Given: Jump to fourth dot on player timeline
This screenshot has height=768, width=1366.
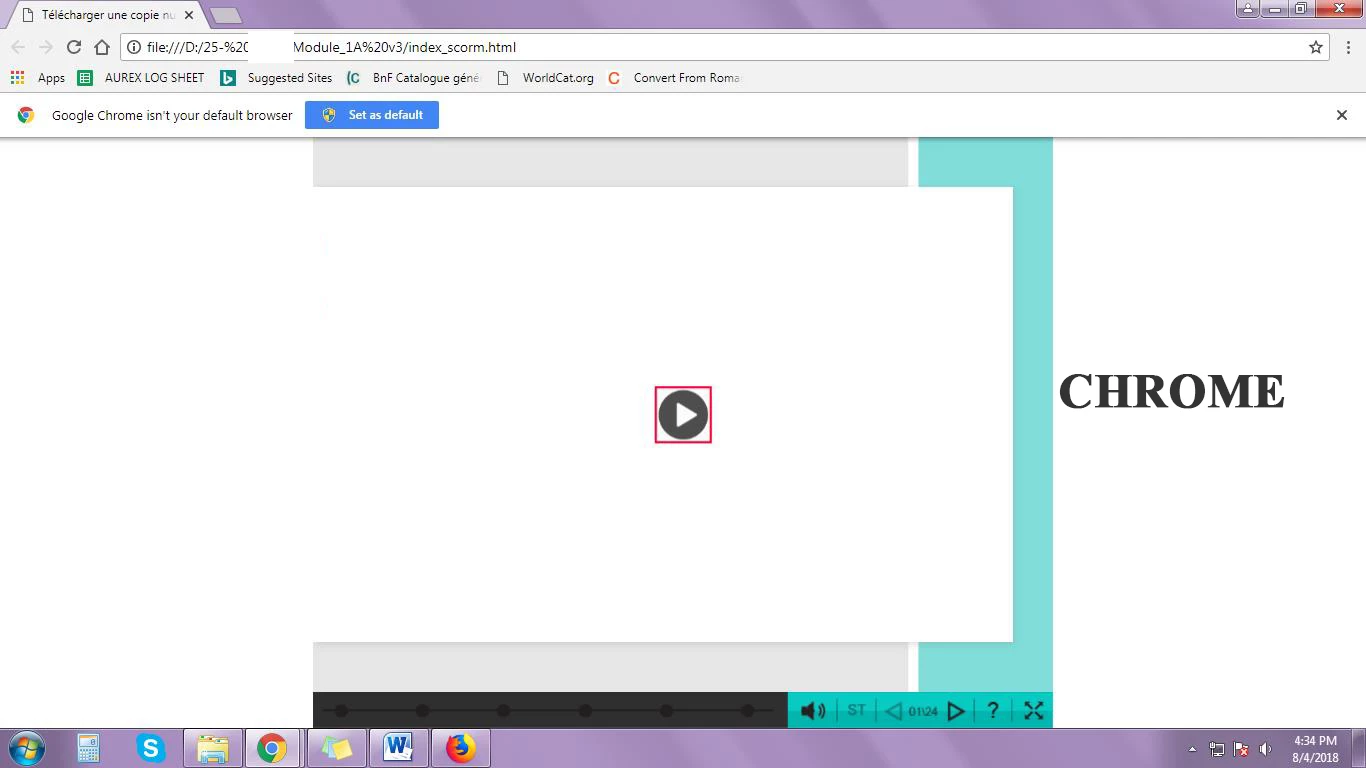Looking at the screenshot, I should [585, 710].
